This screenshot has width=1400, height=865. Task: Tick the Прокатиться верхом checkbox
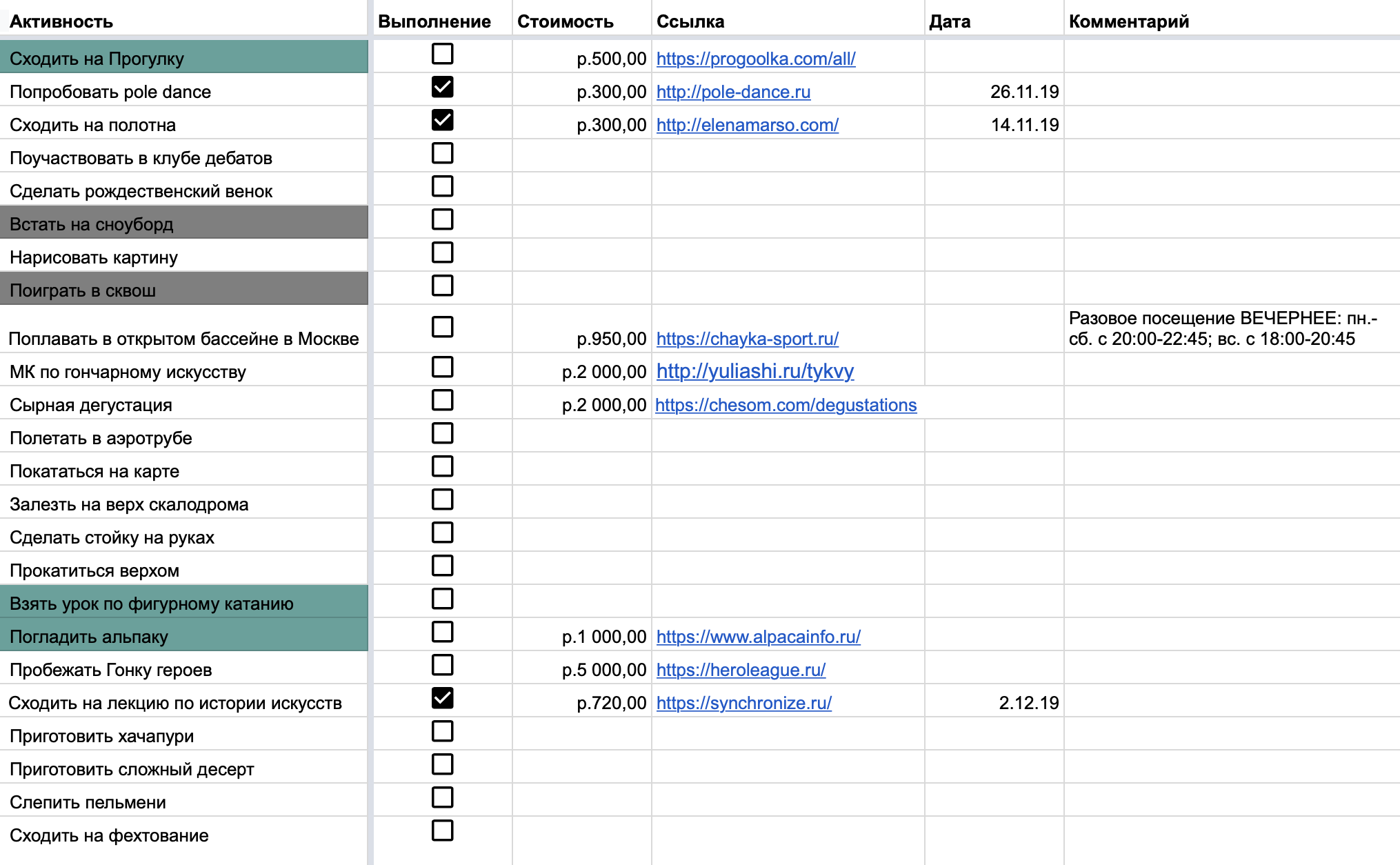442,566
